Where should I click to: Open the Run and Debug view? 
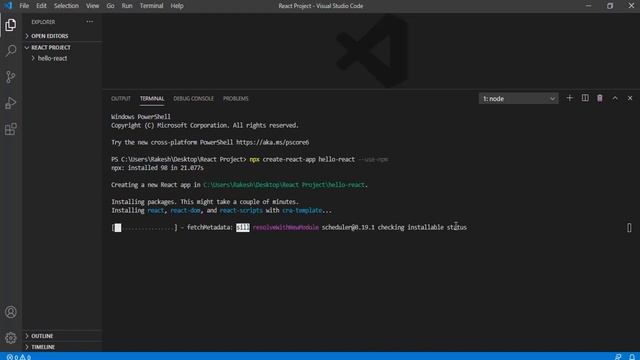[x=11, y=103]
